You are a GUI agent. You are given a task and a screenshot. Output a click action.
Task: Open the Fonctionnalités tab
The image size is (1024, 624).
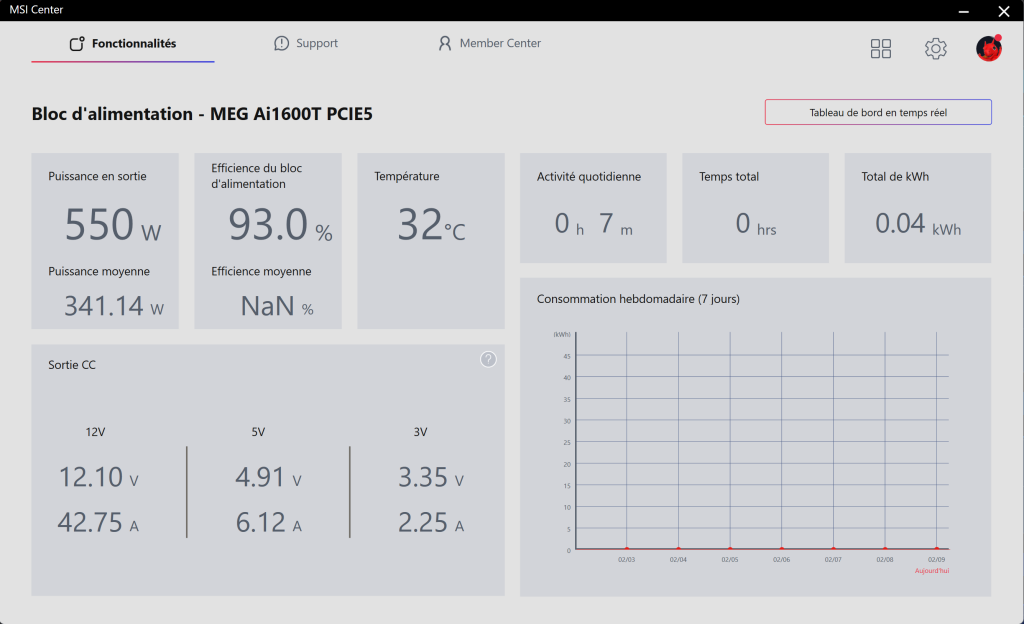(123, 43)
